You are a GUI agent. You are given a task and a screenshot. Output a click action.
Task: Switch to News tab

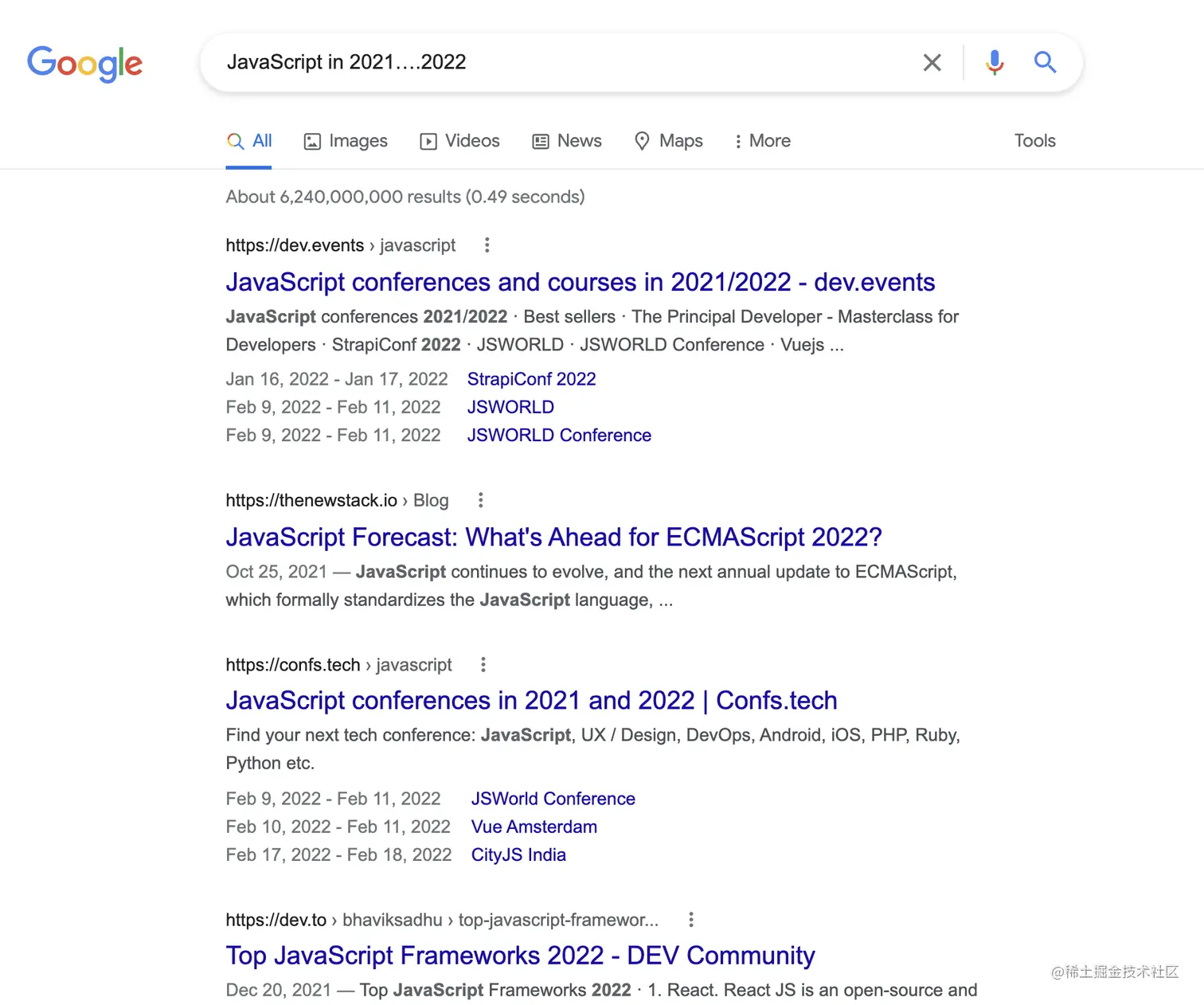pos(566,141)
